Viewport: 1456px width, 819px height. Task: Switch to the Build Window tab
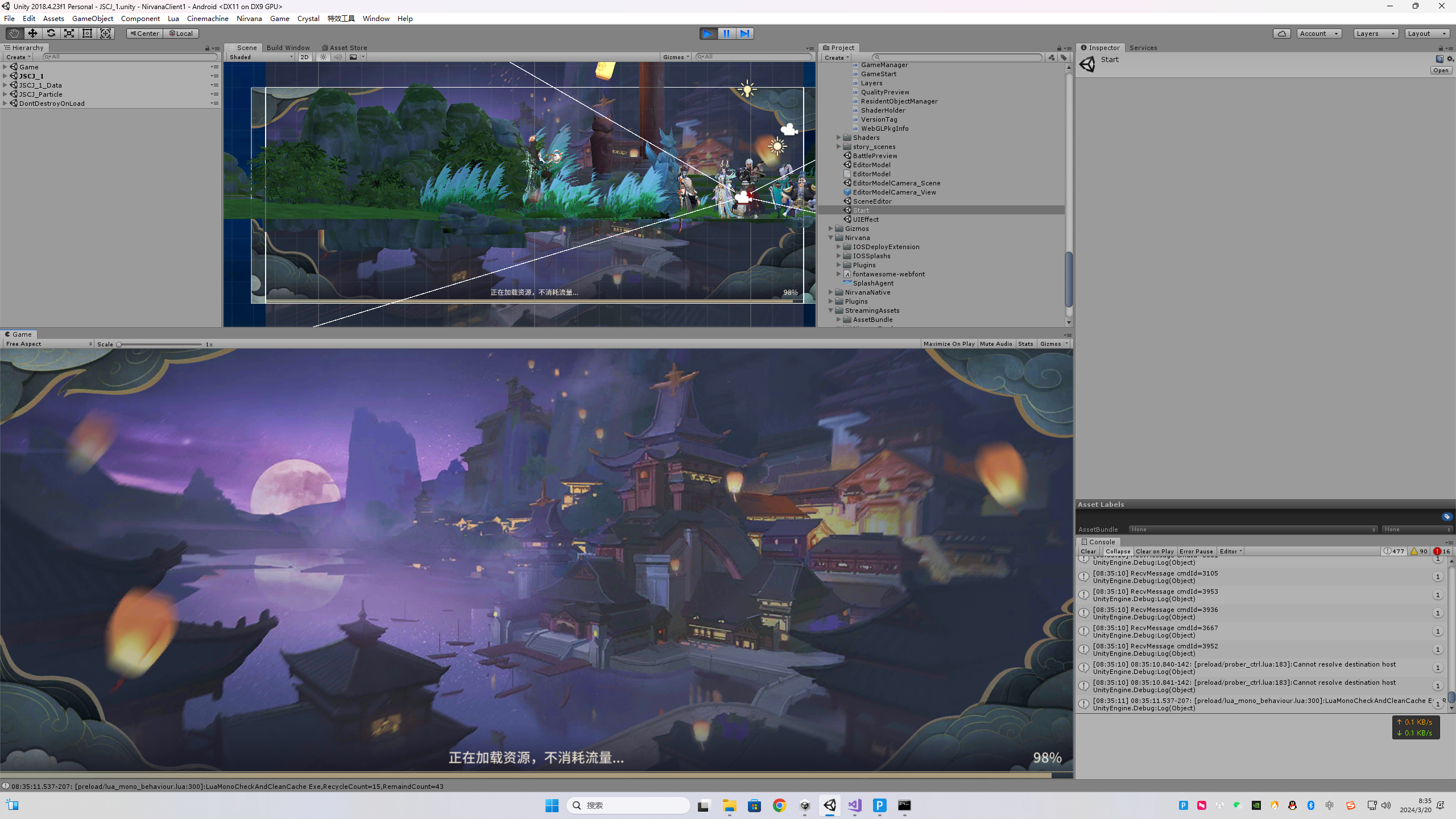(288, 48)
